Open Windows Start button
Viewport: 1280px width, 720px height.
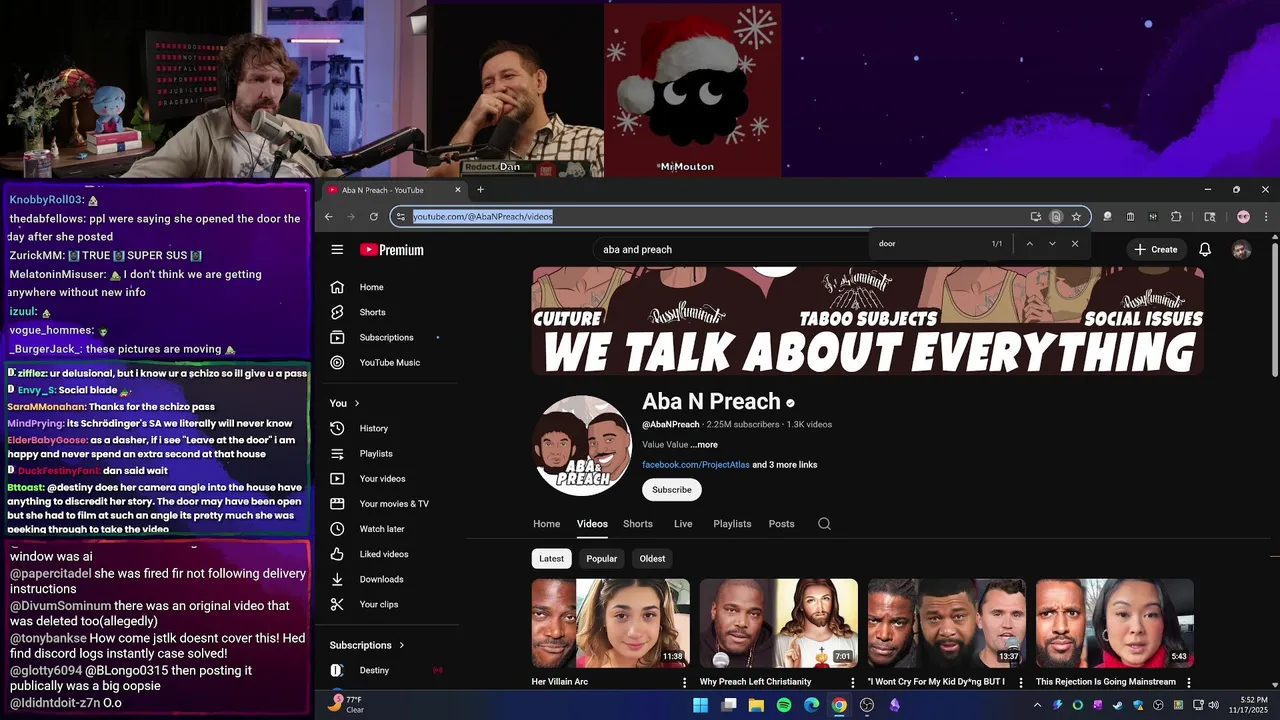[x=700, y=705]
